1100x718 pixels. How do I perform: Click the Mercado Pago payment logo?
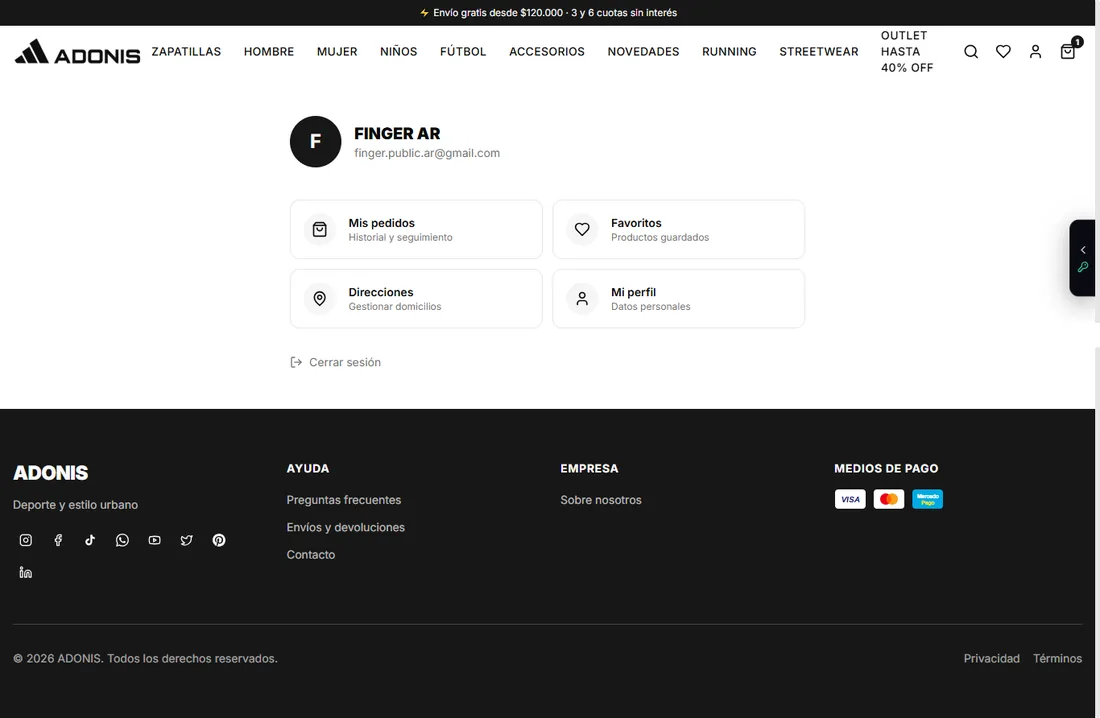pyautogui.click(x=927, y=499)
